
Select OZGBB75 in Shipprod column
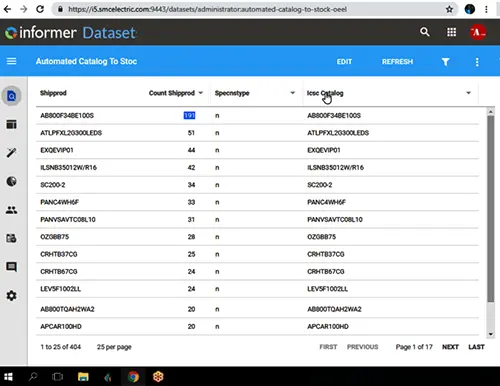55,237
